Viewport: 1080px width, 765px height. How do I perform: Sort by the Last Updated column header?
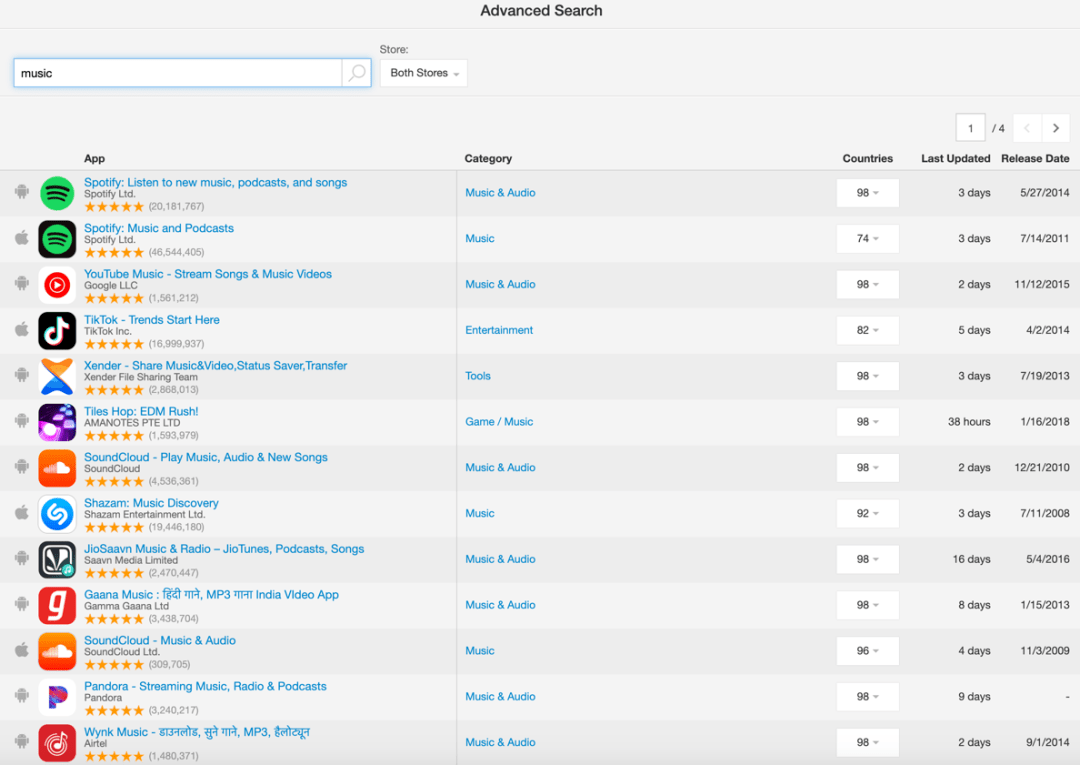coord(955,158)
